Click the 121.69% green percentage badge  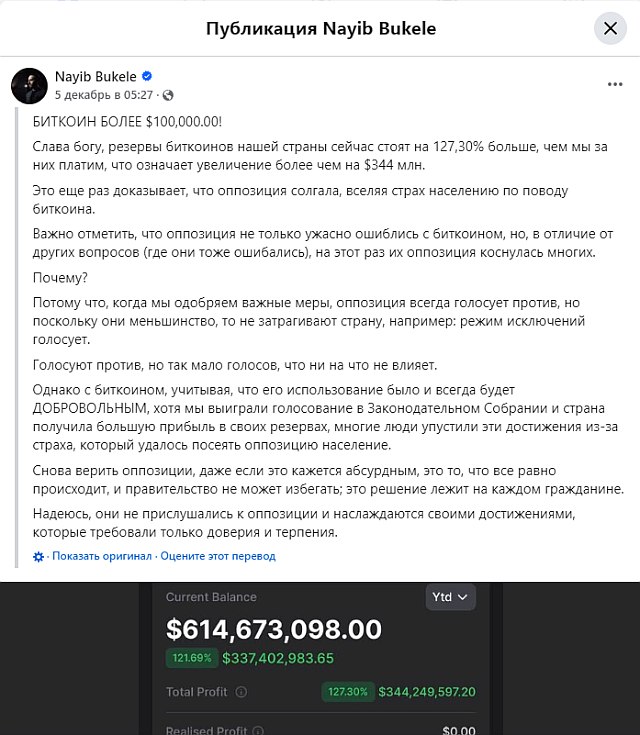(191, 658)
